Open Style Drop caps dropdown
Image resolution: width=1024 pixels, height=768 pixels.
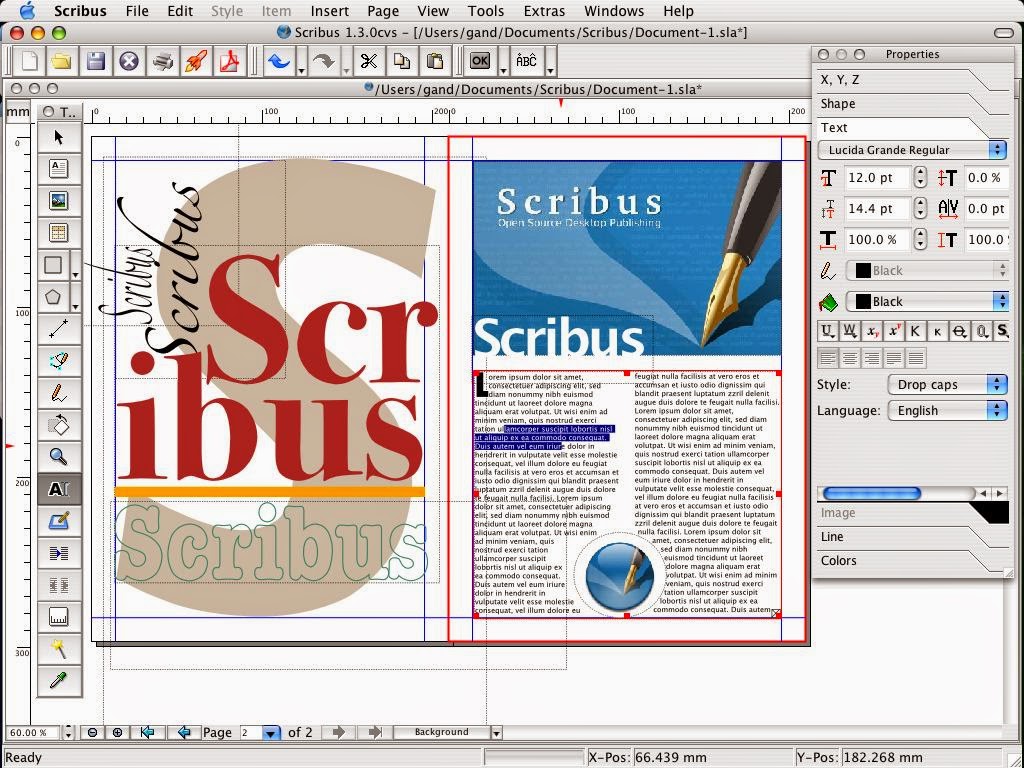click(x=947, y=384)
